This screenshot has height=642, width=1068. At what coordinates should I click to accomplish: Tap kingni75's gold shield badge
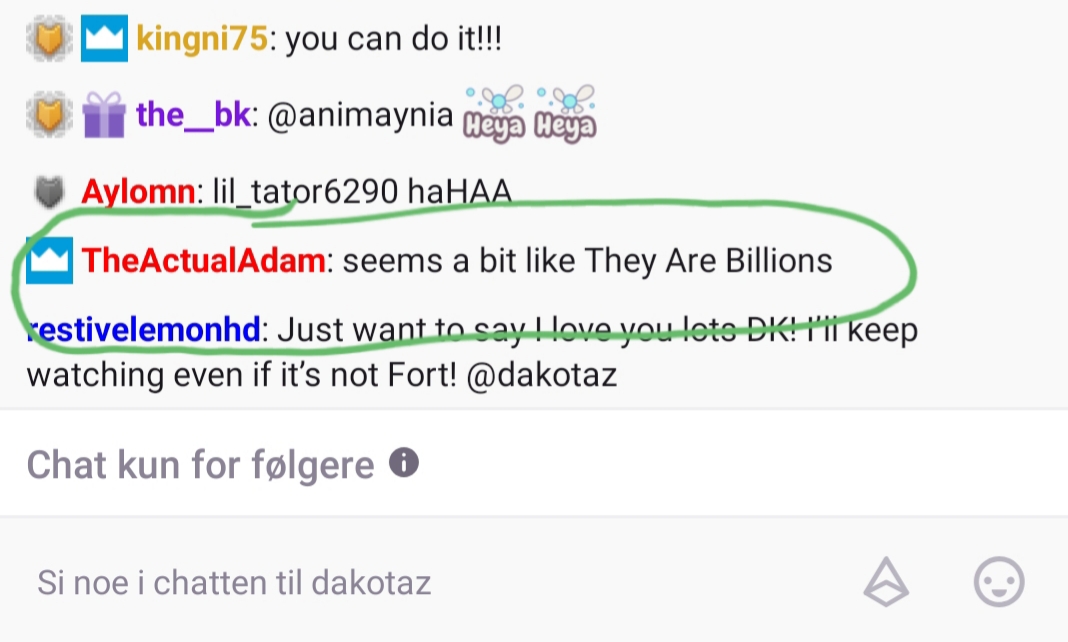tap(49, 38)
